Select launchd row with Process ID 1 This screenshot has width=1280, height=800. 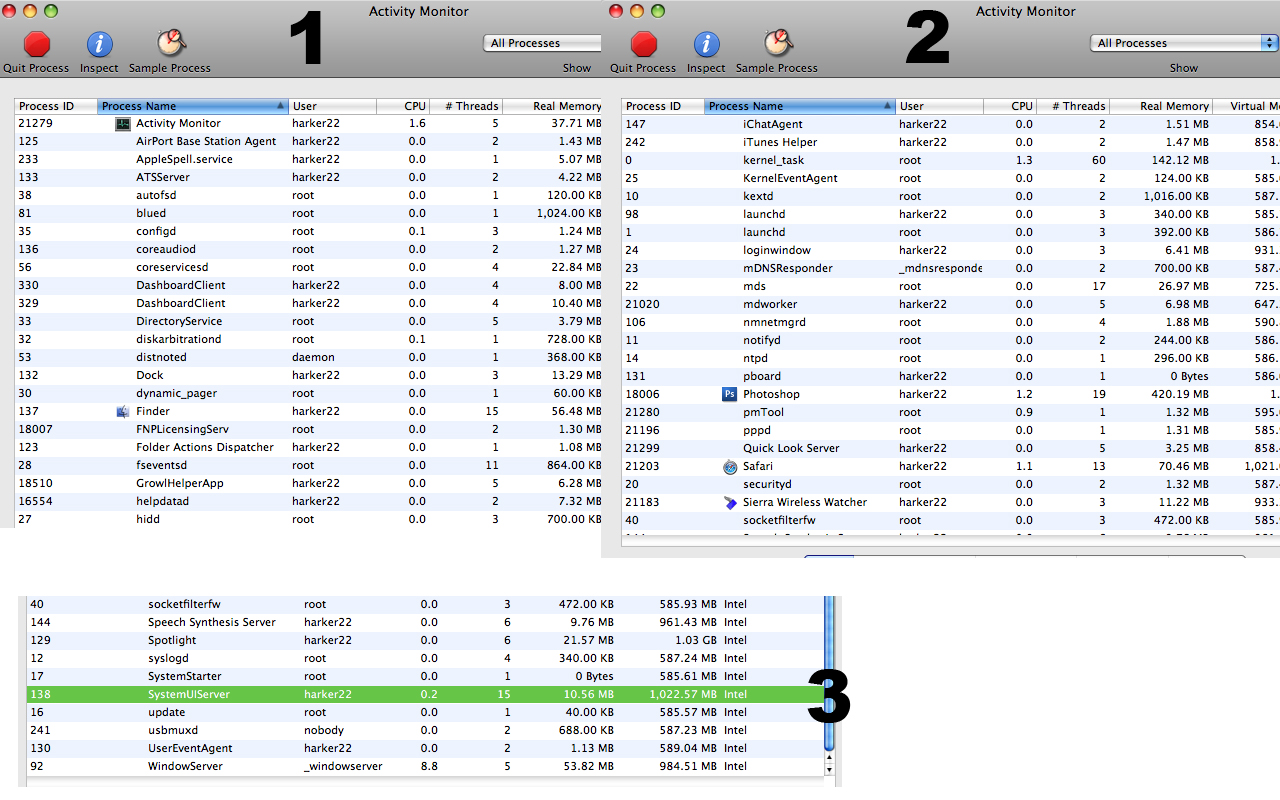(951, 232)
